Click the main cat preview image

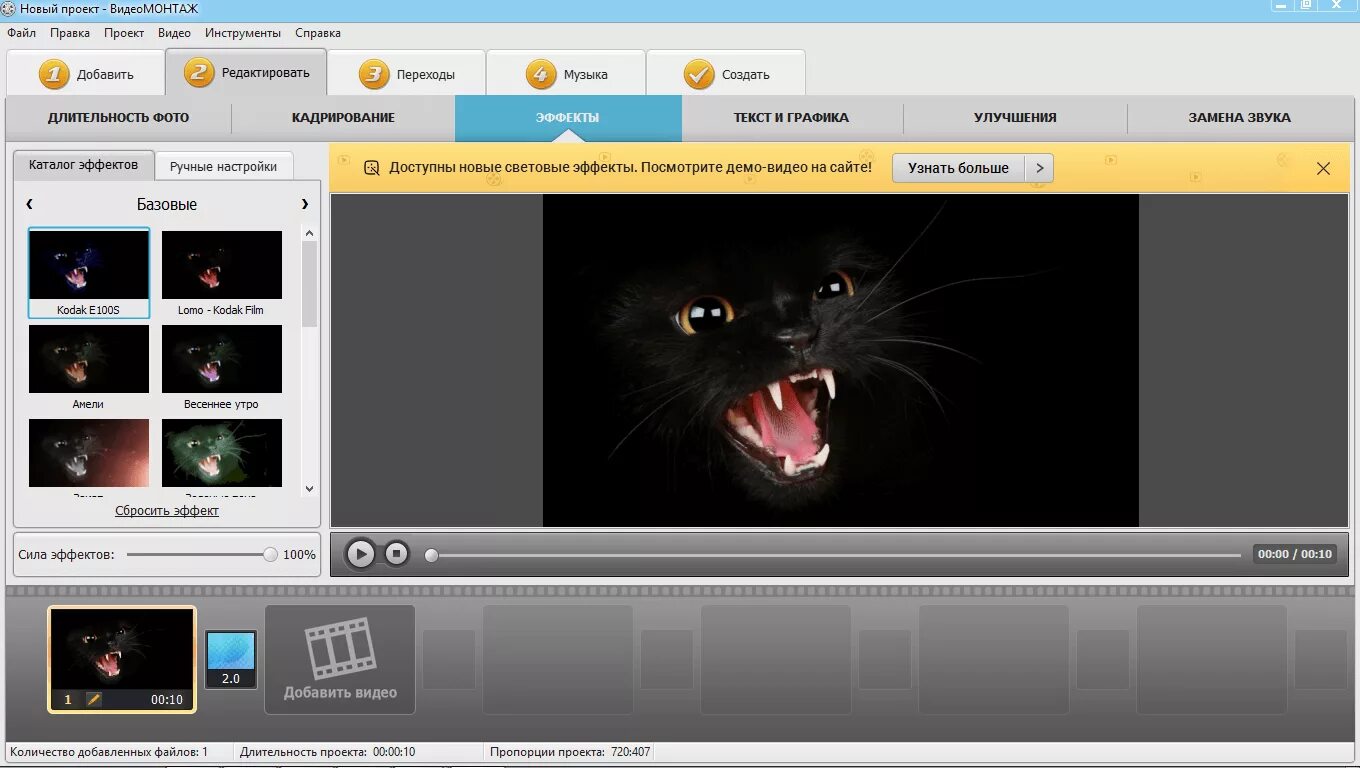pyautogui.click(x=840, y=360)
